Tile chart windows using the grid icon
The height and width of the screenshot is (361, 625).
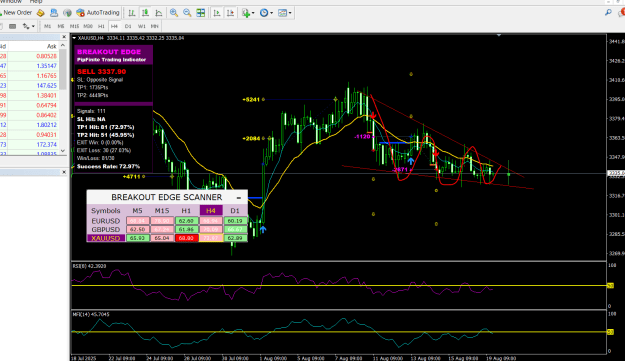point(200,13)
